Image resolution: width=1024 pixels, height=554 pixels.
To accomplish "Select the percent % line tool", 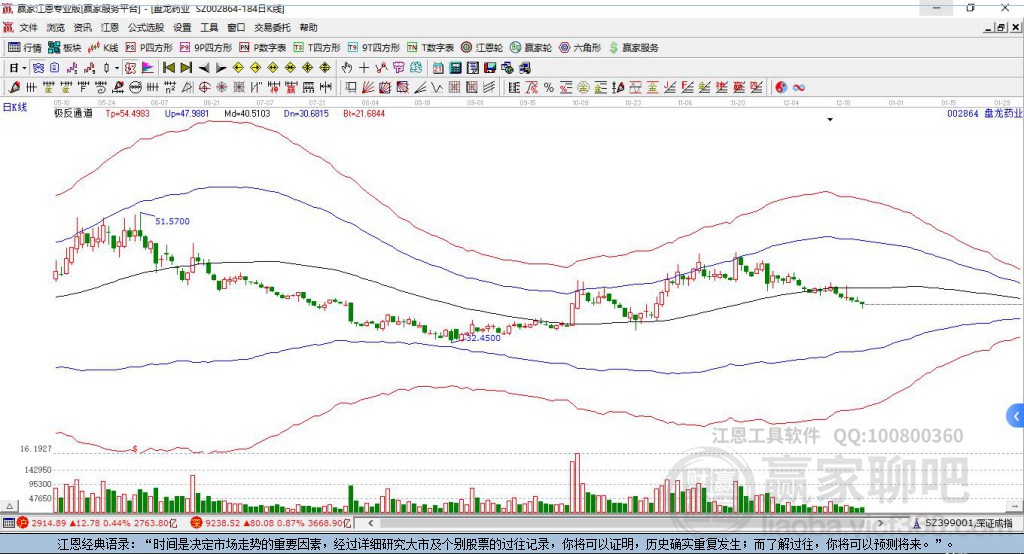I will (549, 88).
